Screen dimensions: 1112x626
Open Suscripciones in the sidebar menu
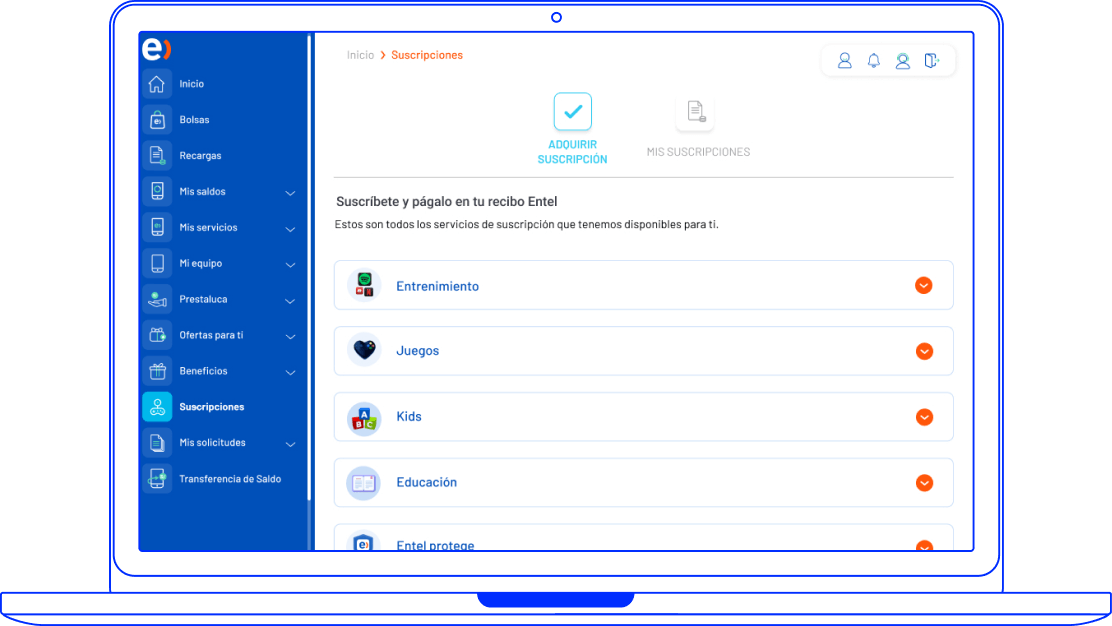tap(211, 407)
